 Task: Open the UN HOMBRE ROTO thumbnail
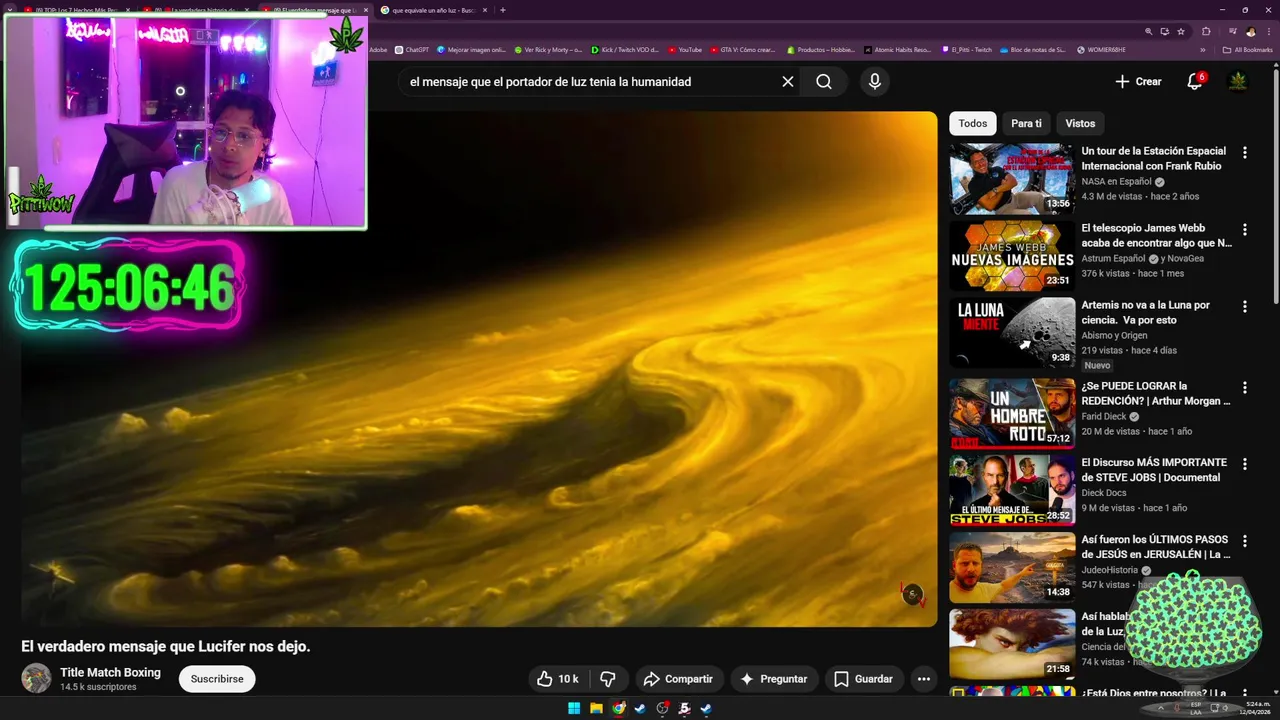(1012, 414)
